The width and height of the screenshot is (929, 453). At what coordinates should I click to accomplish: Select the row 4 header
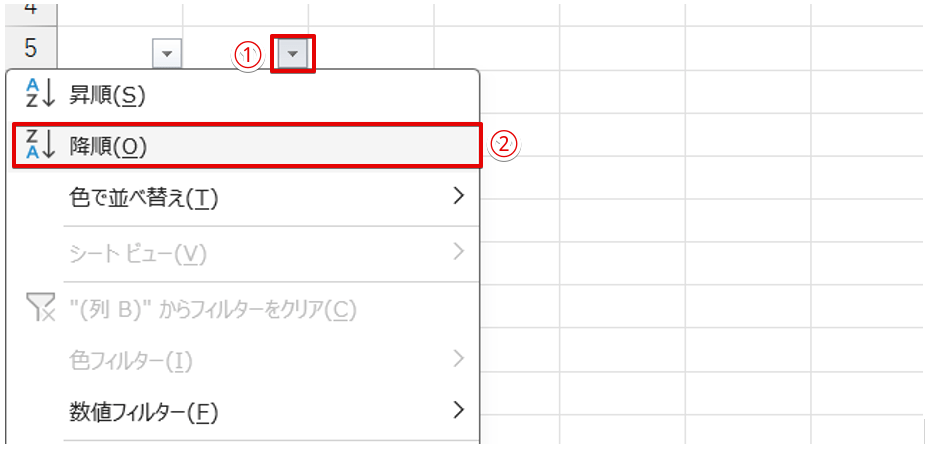(x=29, y=8)
